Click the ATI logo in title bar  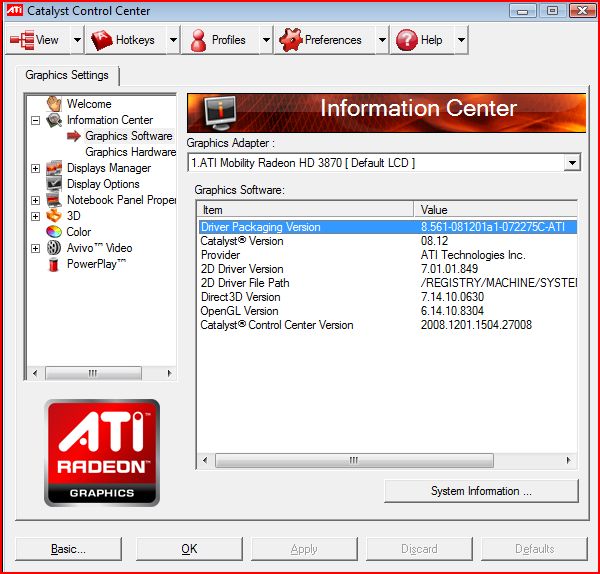click(15, 10)
